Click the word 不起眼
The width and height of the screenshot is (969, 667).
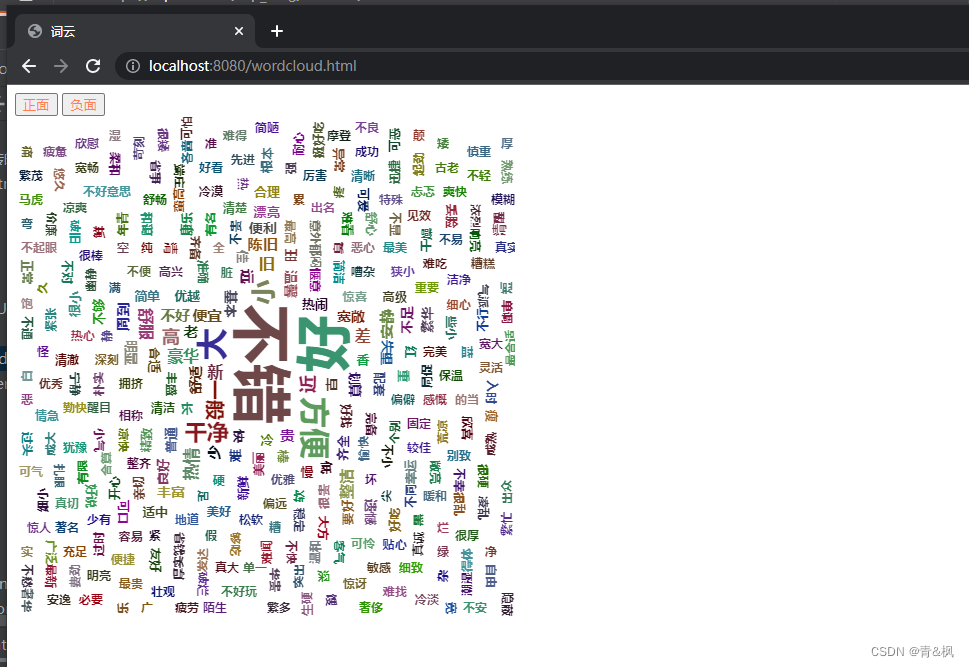[x=39, y=247]
